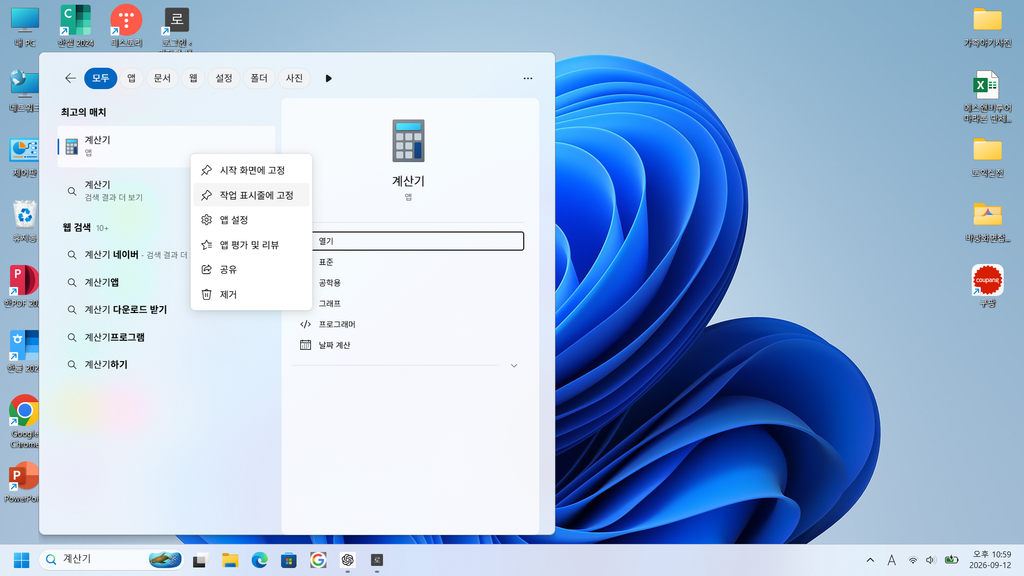Select the 바탕화면 folder with colored logo
Image resolution: width=1024 pixels, height=576 pixels.
tap(987, 222)
